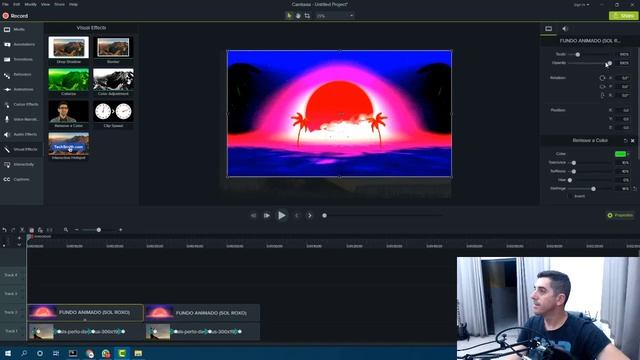Click the timeline Cut scissors icon

[x=22, y=230]
